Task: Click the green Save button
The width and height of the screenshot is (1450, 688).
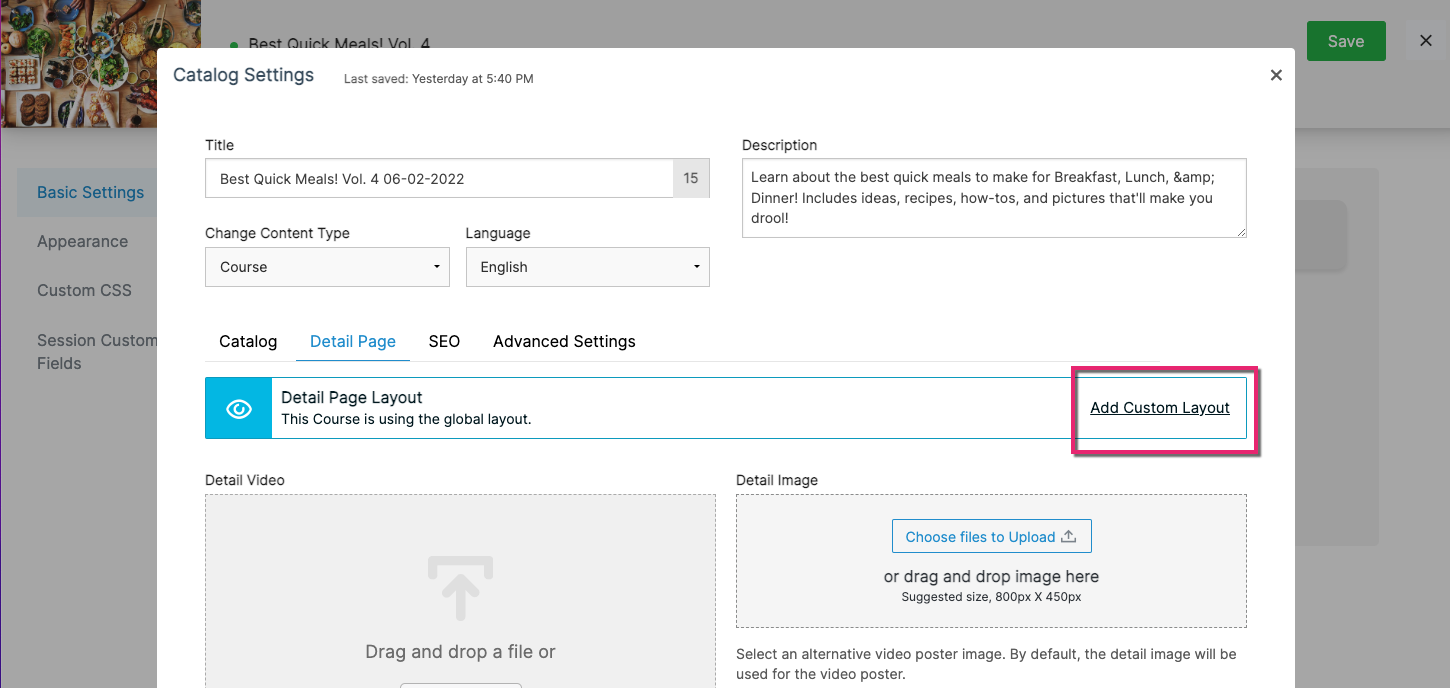Action: (1346, 41)
